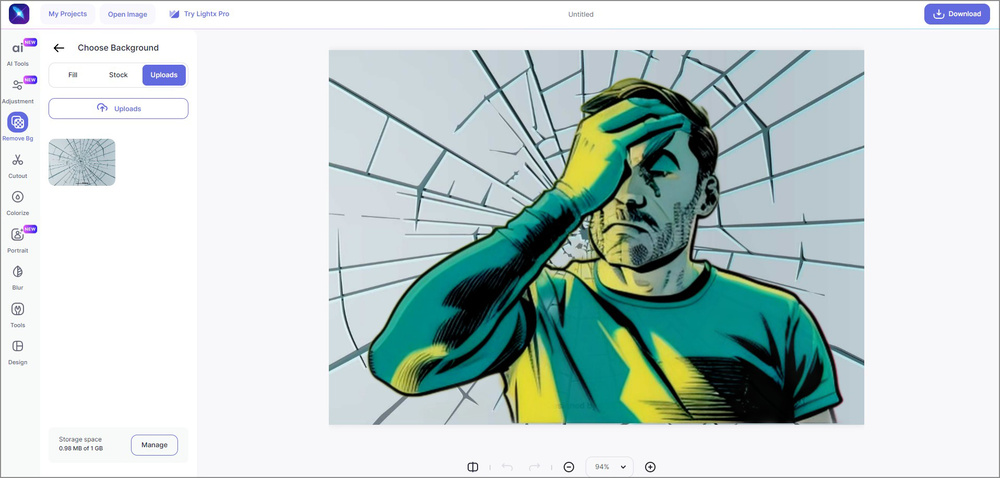The image size is (1000, 478).
Task: Manage storage space
Action: (x=154, y=445)
